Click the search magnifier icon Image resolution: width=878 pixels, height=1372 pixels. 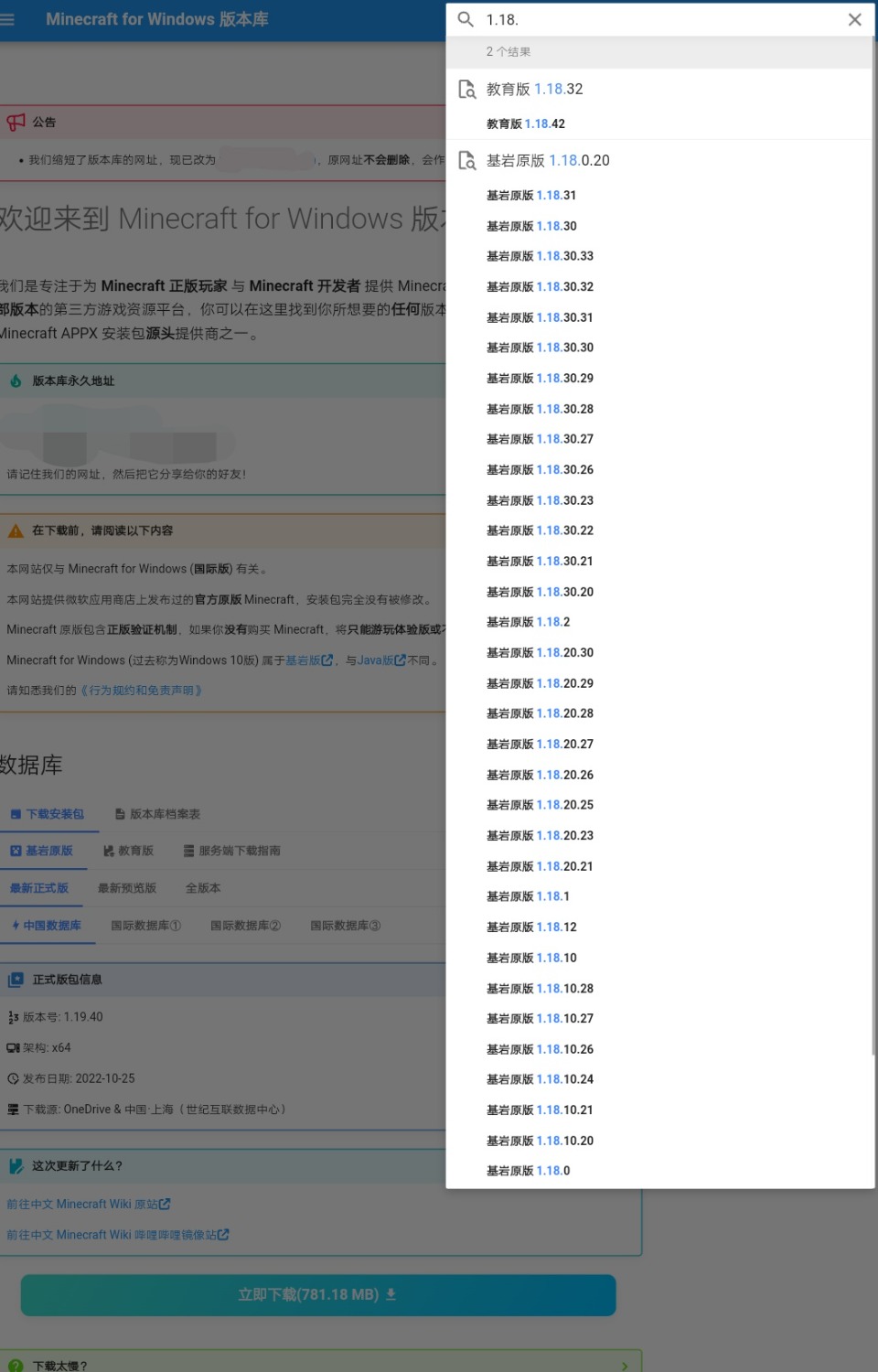(466, 19)
